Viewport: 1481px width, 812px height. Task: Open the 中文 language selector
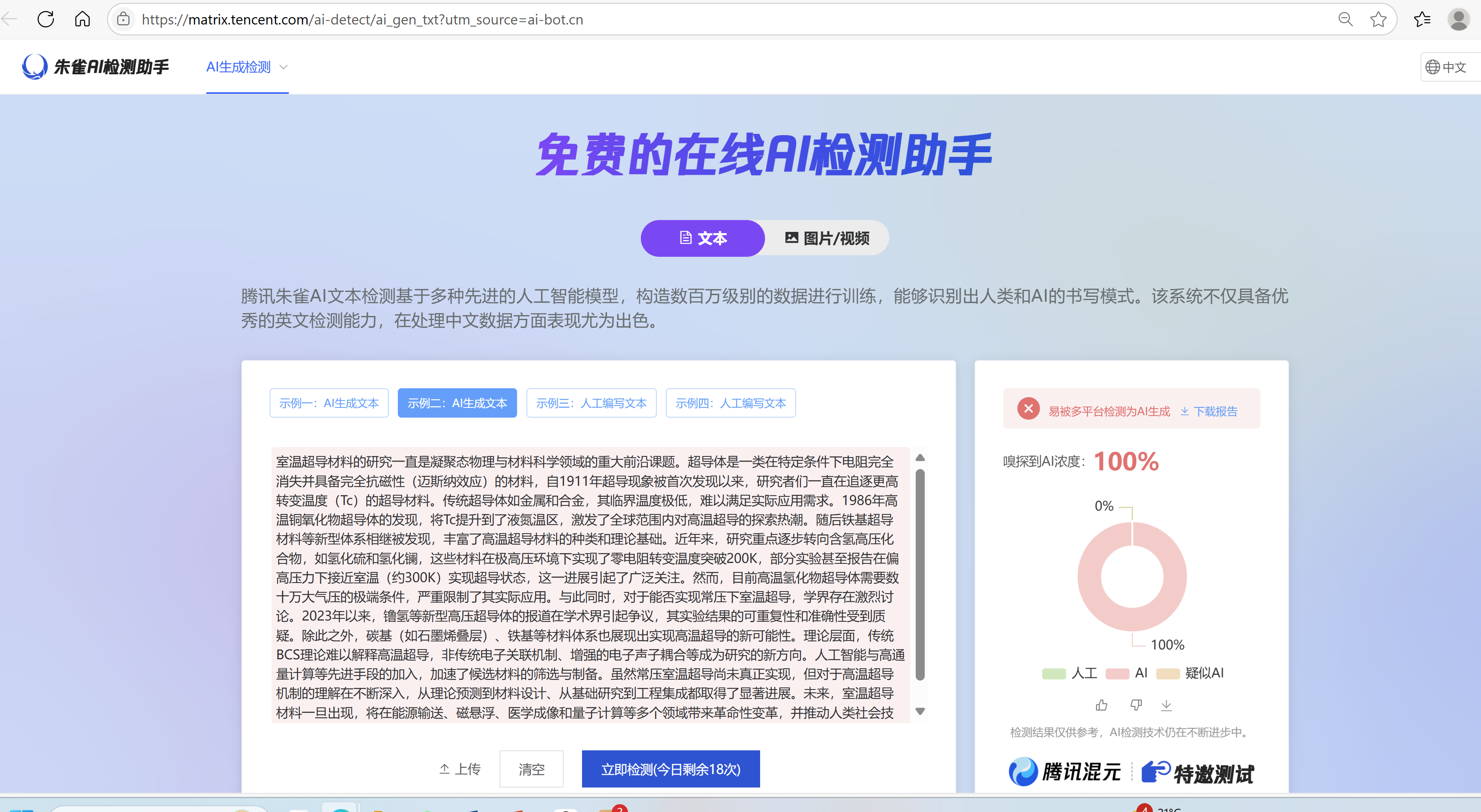(1446, 67)
